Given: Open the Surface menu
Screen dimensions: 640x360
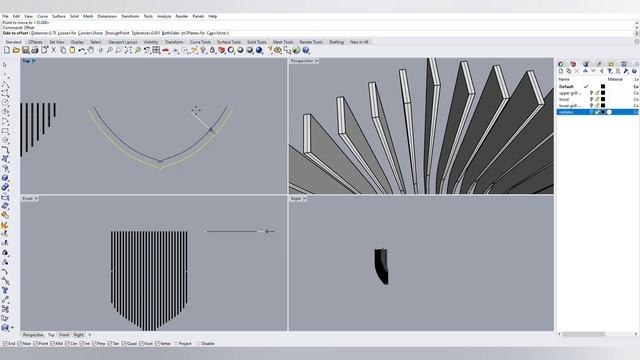Looking at the screenshot, I should [59, 16].
